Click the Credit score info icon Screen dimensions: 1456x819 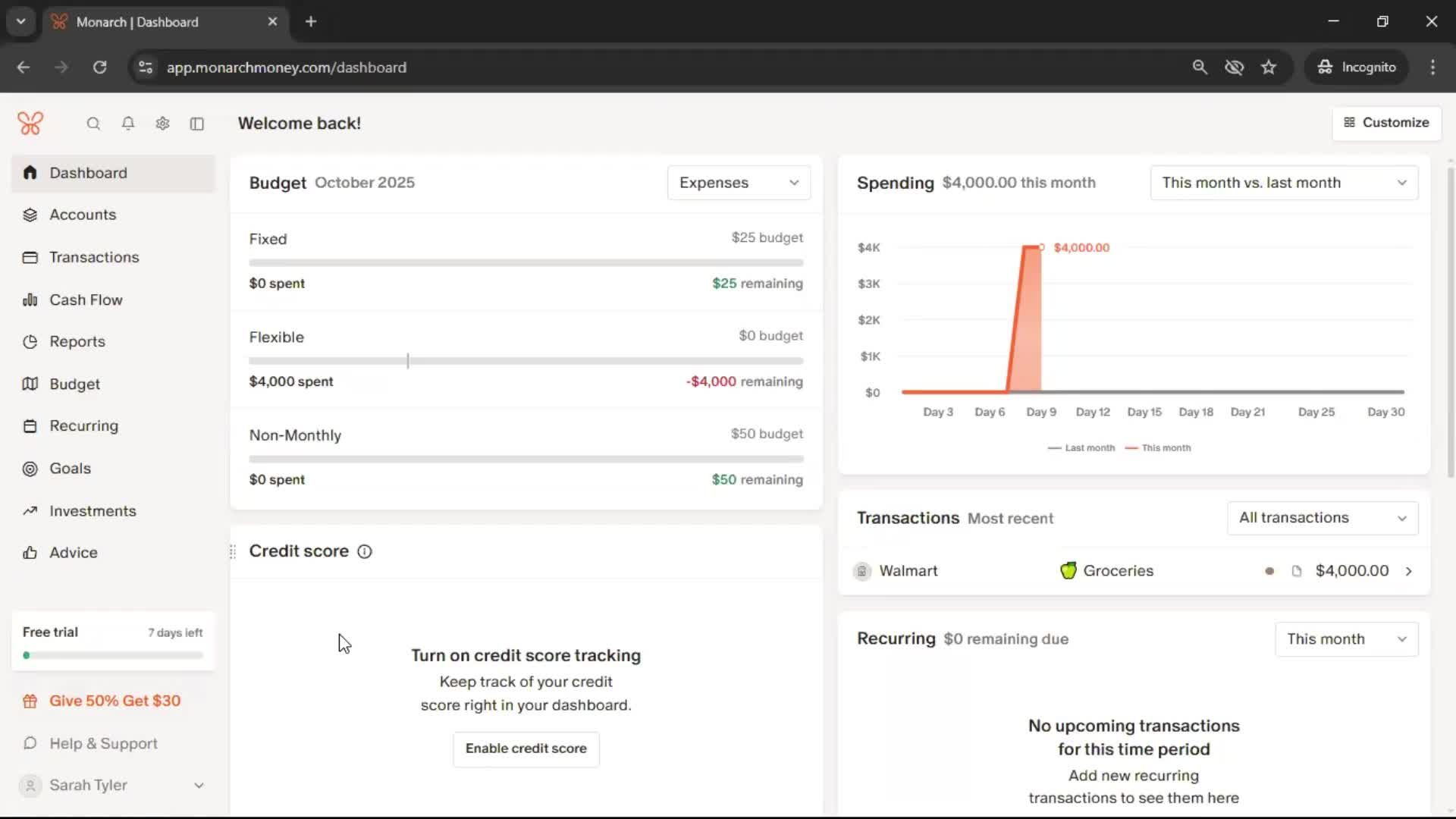365,551
